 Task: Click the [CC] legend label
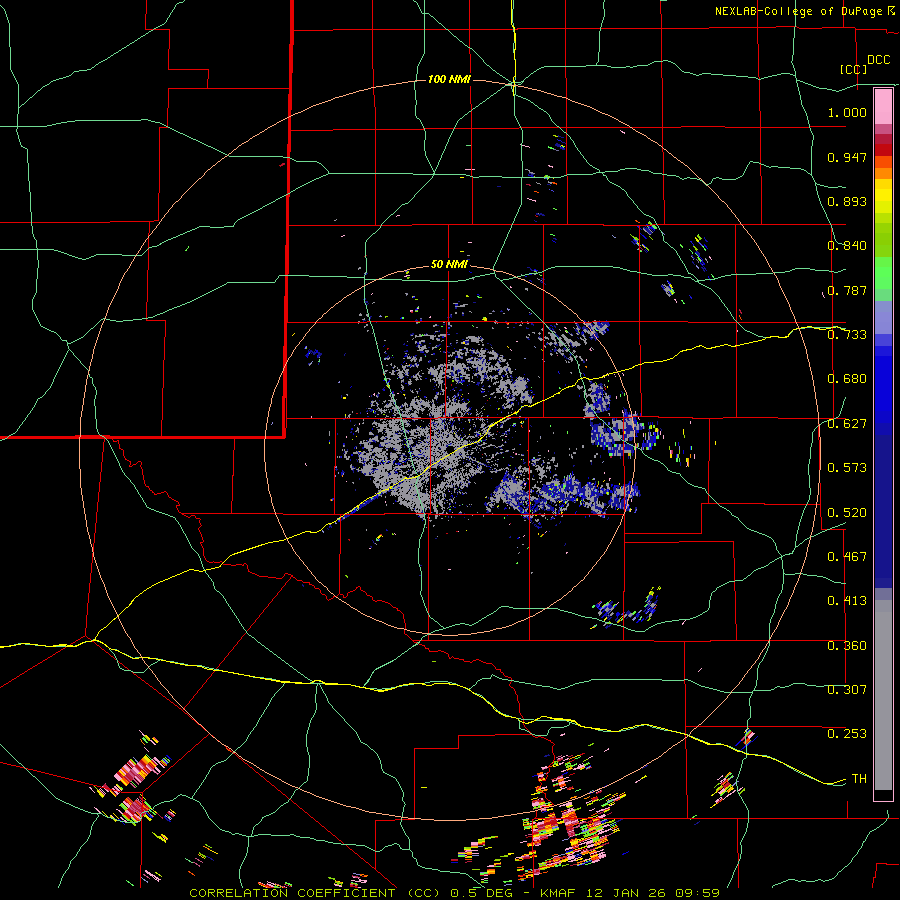click(x=854, y=69)
